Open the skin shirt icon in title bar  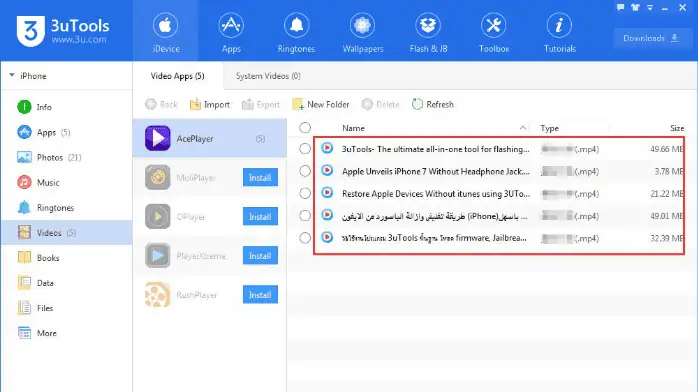[x=635, y=7]
